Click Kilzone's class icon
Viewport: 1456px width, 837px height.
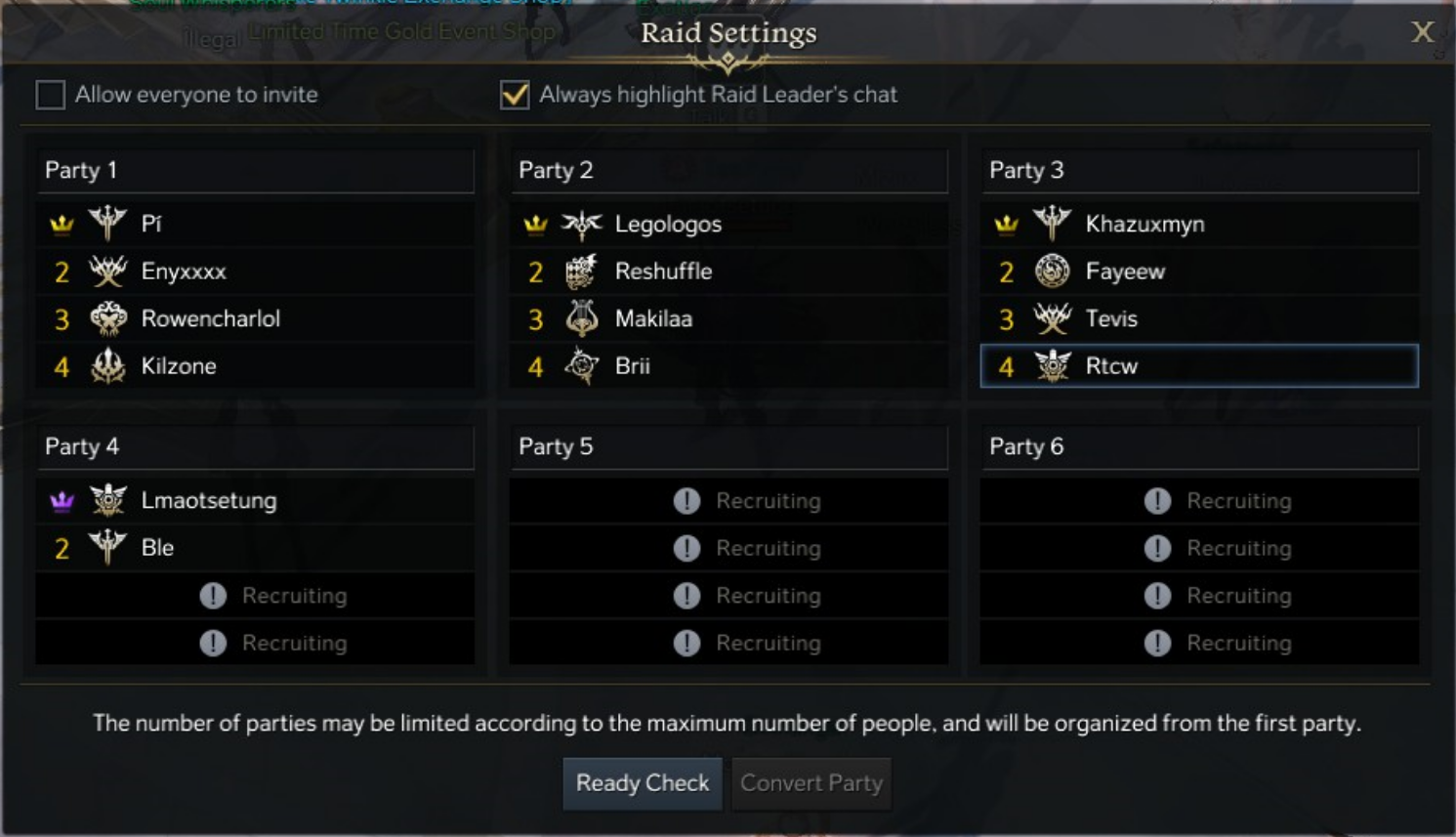pos(107,366)
